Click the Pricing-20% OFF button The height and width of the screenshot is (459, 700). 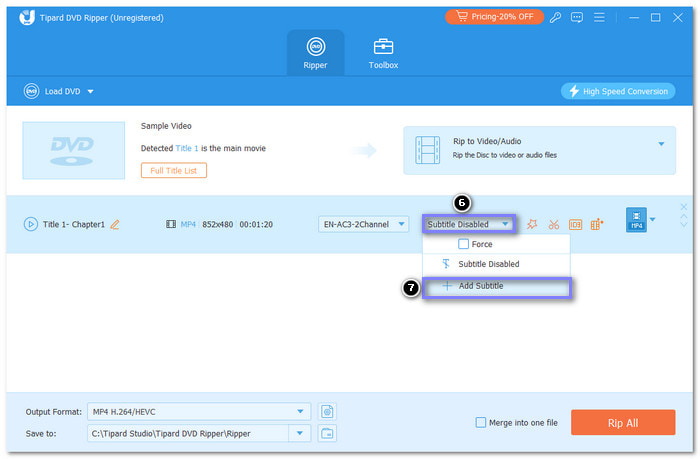click(494, 17)
